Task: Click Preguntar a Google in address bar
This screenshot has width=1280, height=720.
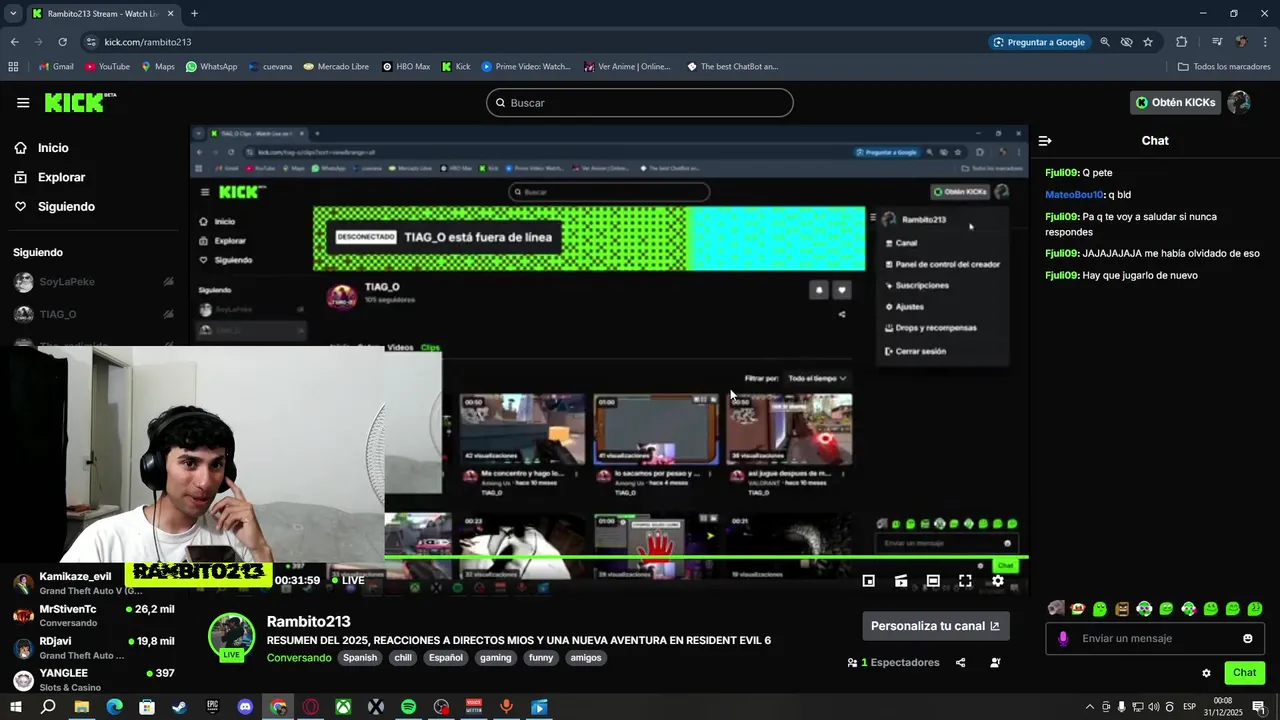Action: click(1039, 42)
